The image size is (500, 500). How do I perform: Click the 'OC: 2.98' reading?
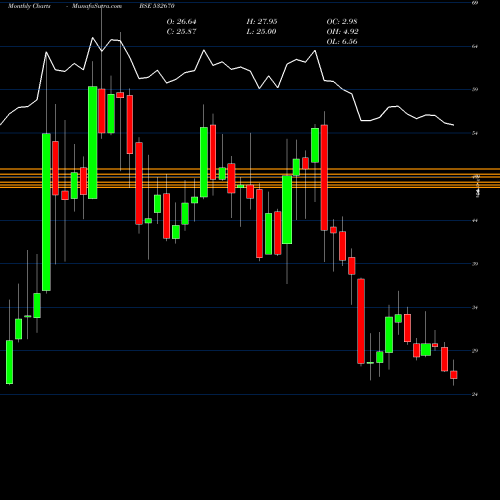point(342,22)
